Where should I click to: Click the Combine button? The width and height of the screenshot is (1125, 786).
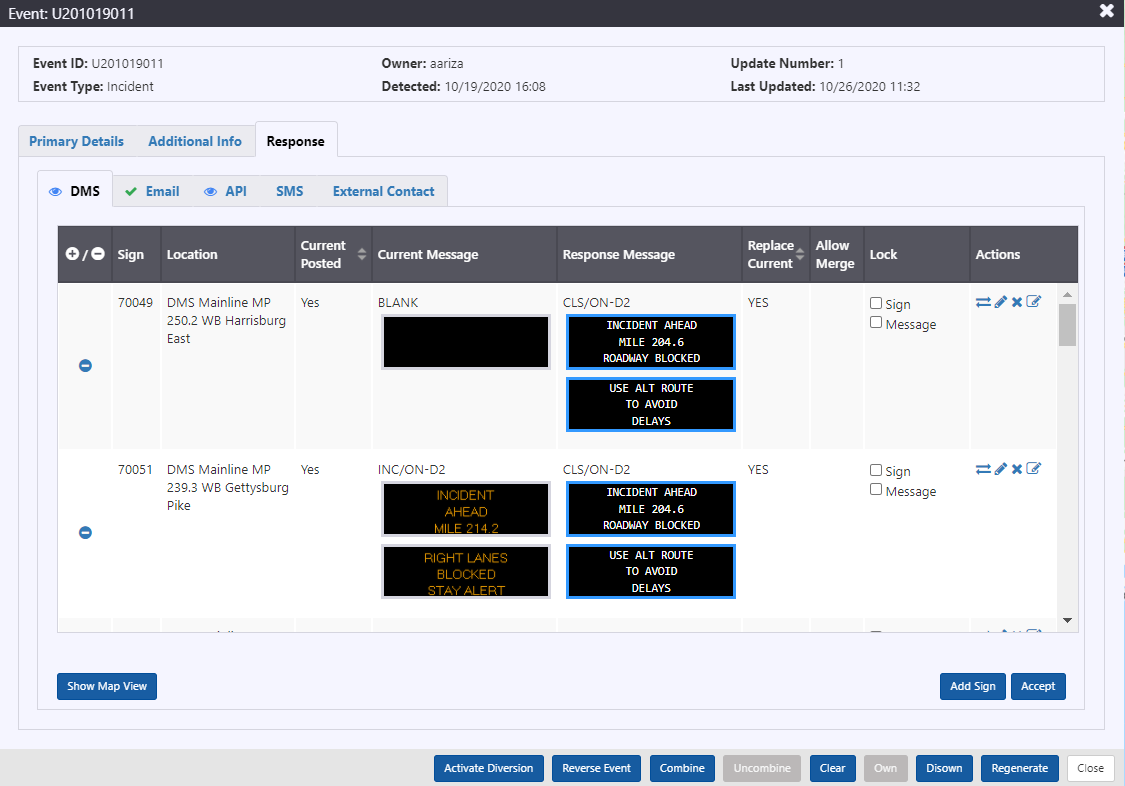(x=682, y=768)
